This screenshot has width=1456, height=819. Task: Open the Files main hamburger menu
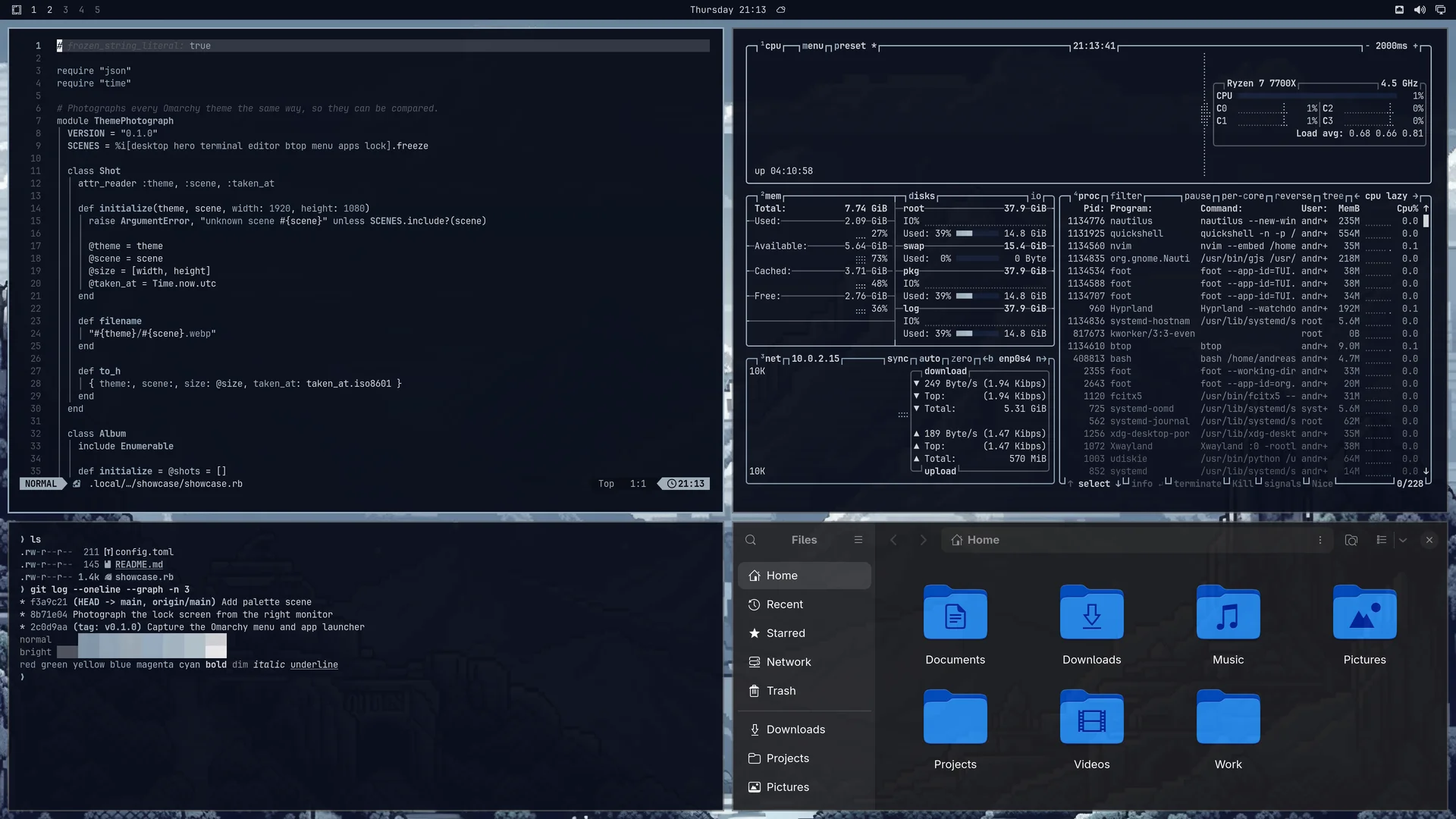(858, 540)
